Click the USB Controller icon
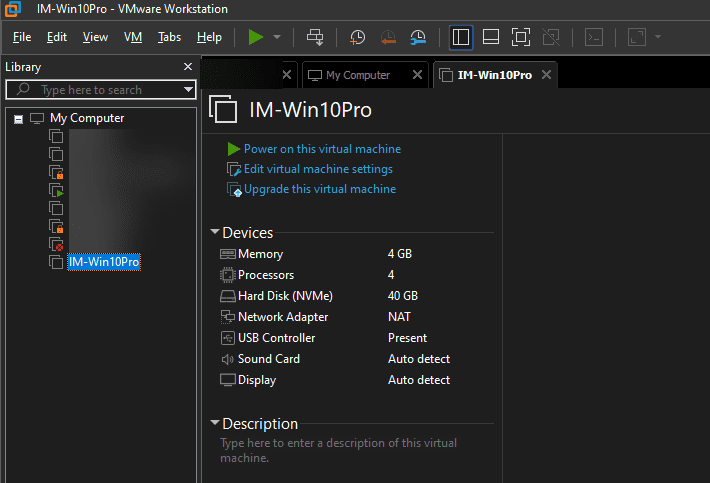 coord(227,338)
